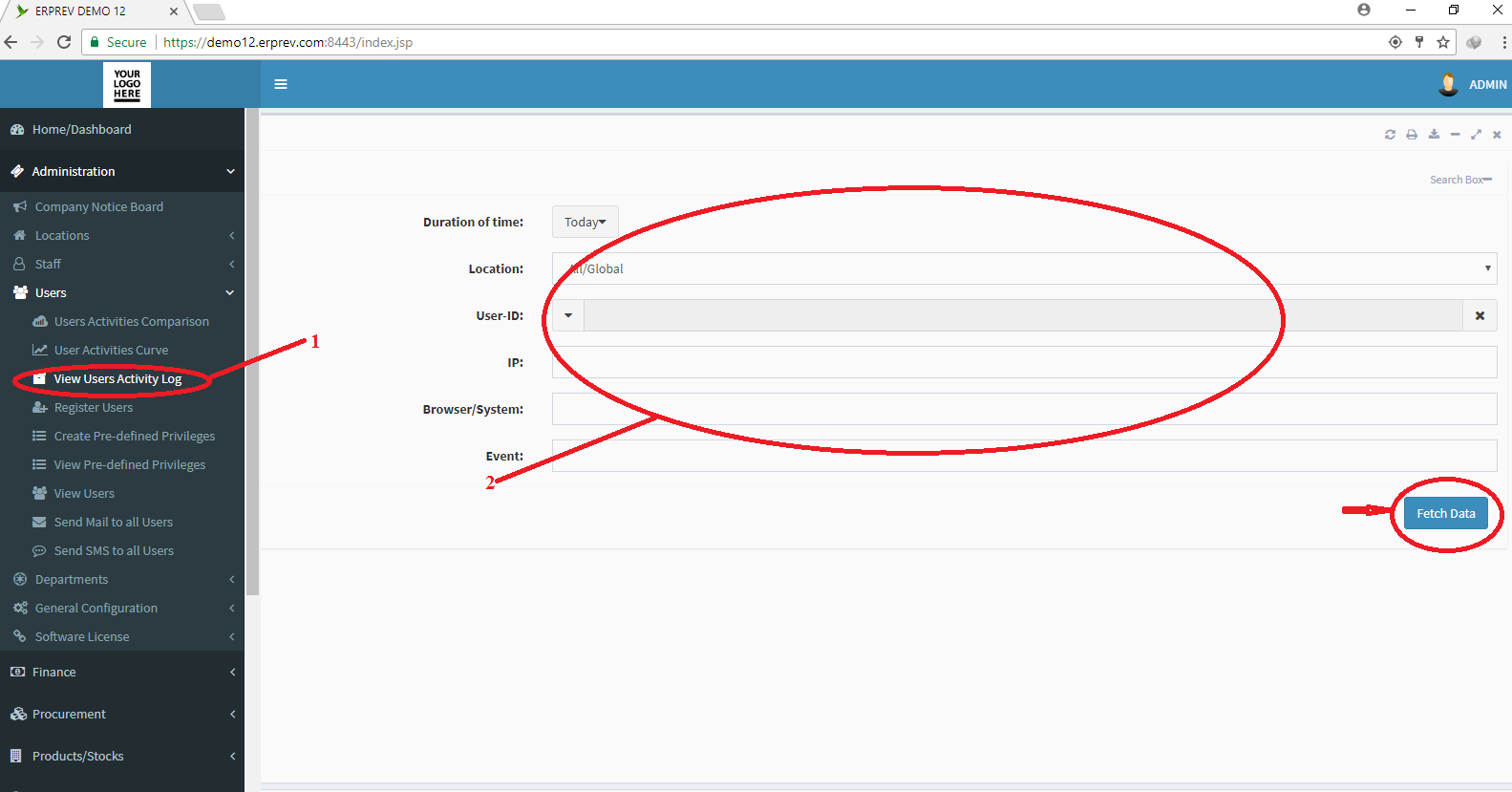Click the Secure padlock site info
Screen dimensions: 1512x792
click(117, 42)
